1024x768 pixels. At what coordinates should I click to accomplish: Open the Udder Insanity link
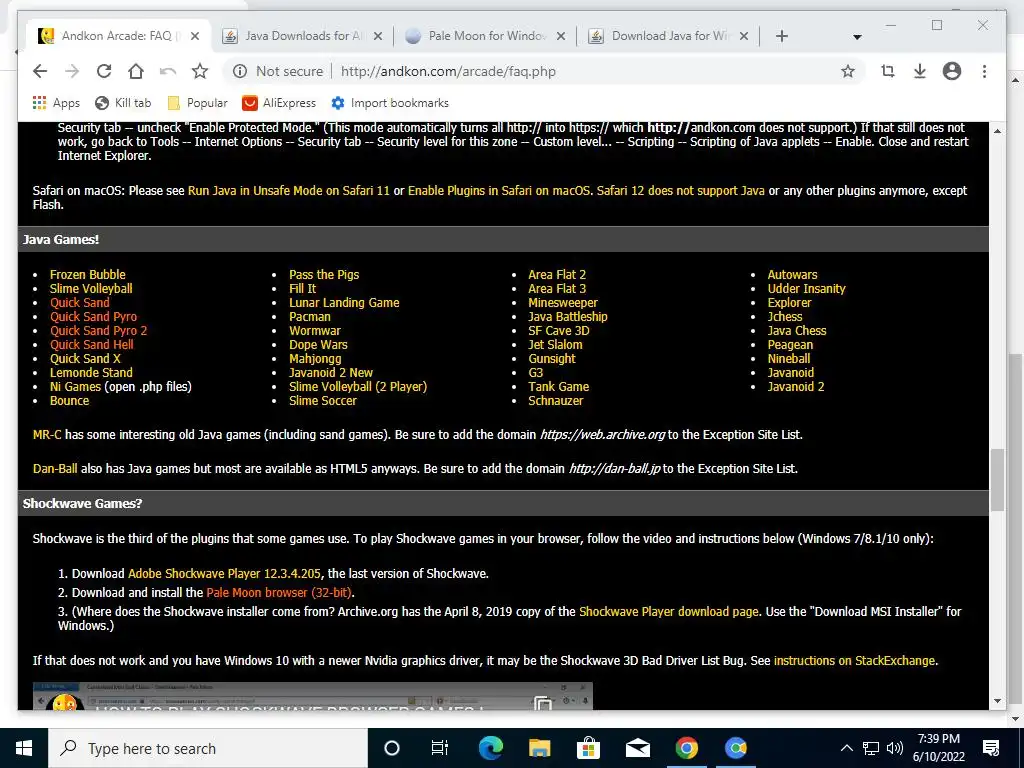(807, 289)
